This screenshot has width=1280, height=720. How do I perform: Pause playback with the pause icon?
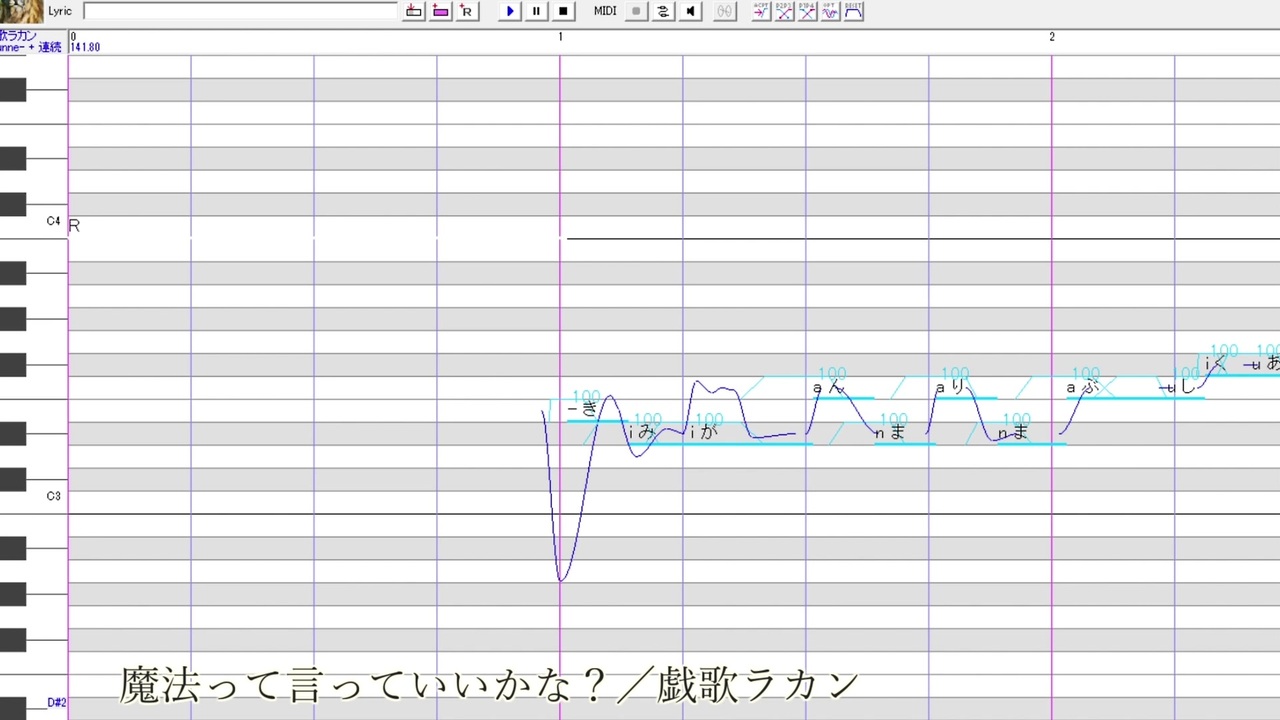[x=536, y=11]
